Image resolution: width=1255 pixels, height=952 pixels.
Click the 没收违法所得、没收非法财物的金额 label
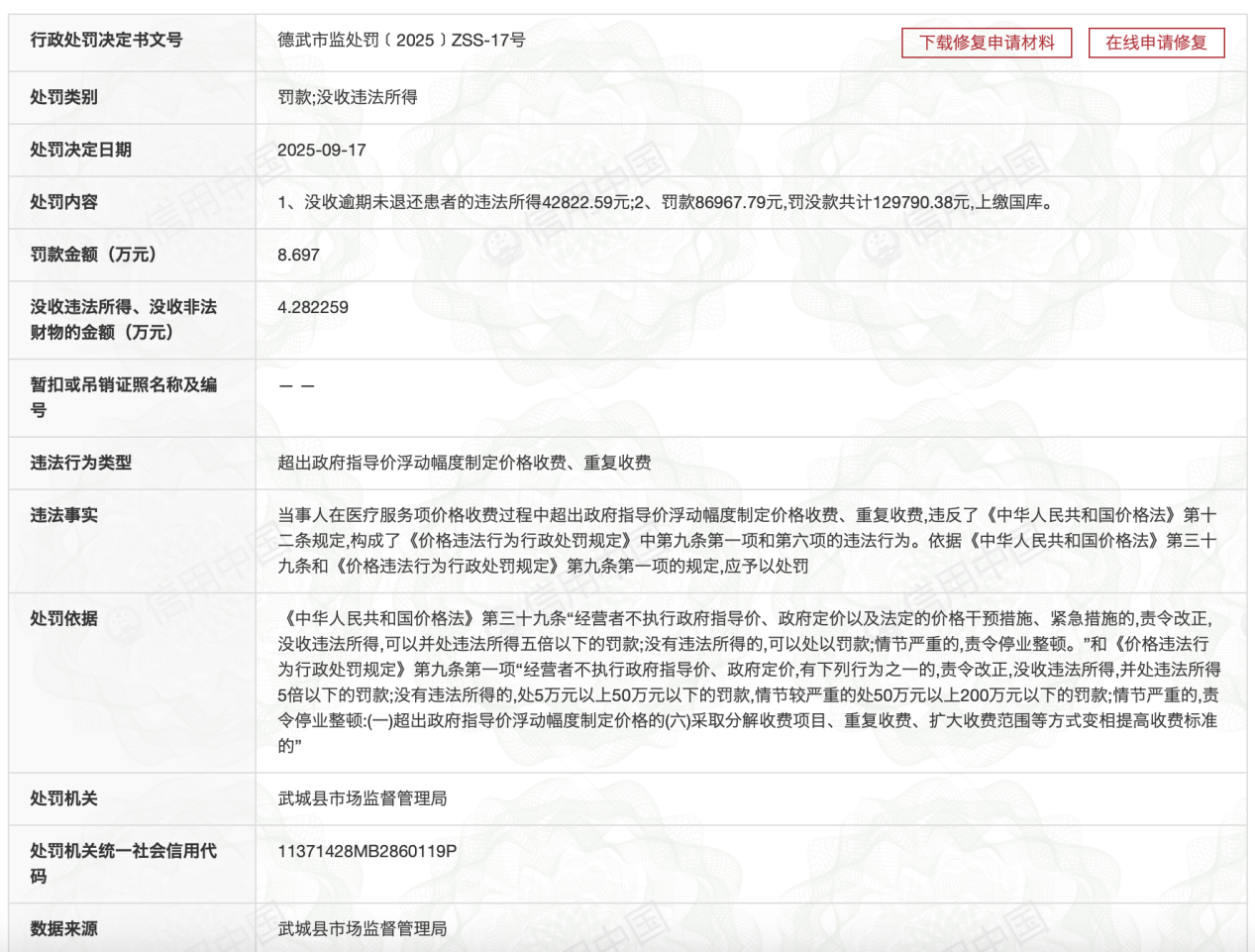123,319
